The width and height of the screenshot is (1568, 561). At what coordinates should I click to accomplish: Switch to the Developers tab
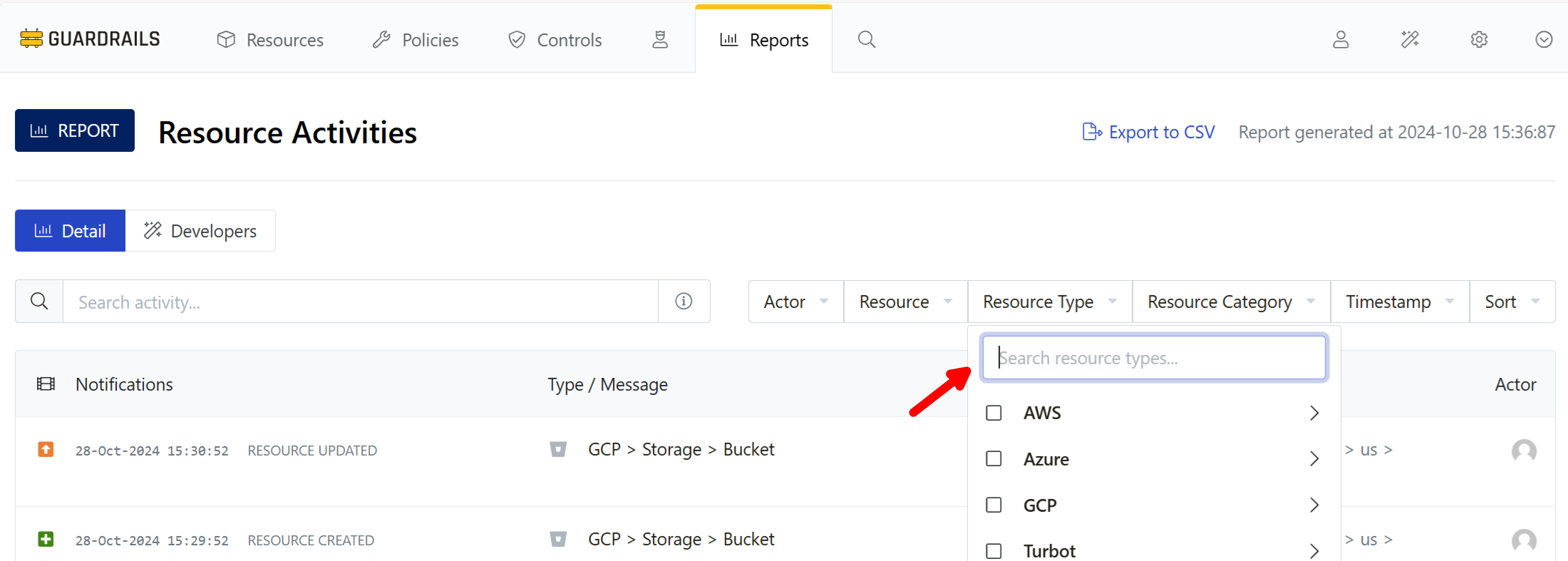click(200, 231)
